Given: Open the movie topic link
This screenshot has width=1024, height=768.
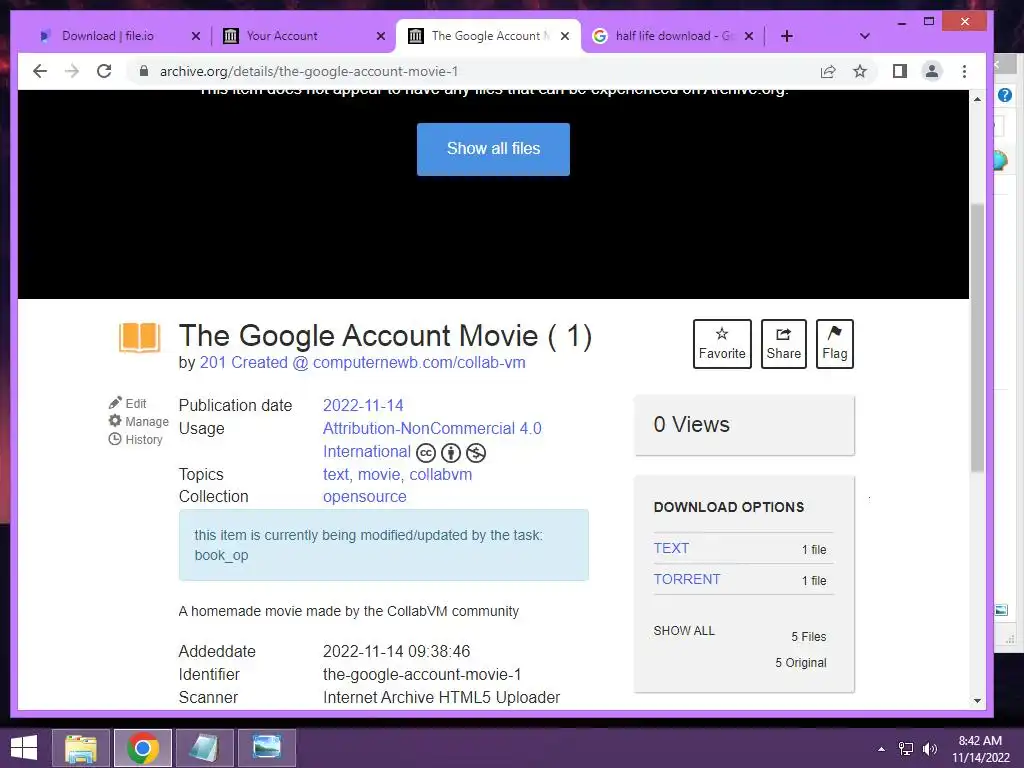Looking at the screenshot, I should (379, 474).
